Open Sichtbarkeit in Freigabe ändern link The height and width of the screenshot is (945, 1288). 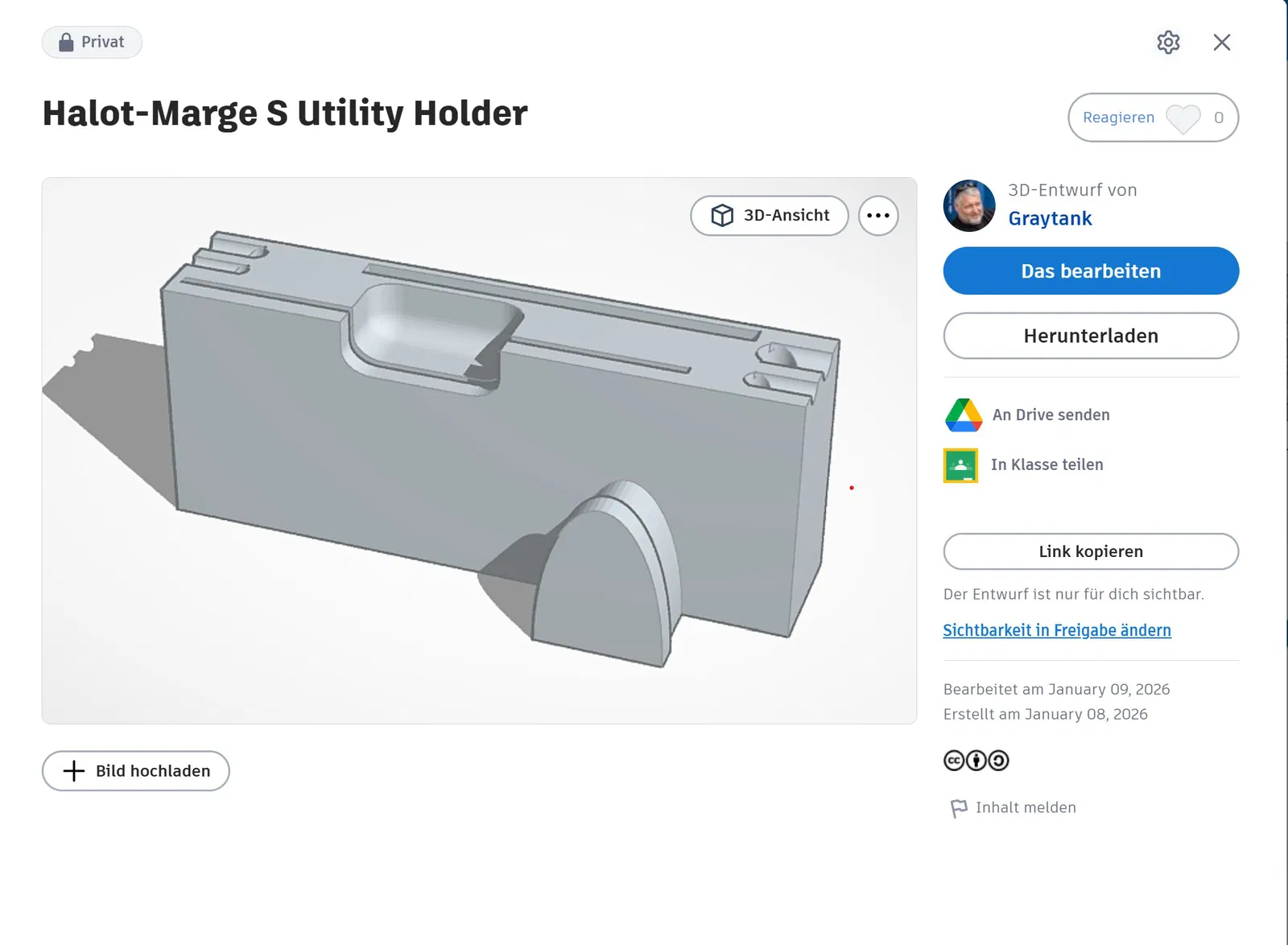pos(1057,630)
